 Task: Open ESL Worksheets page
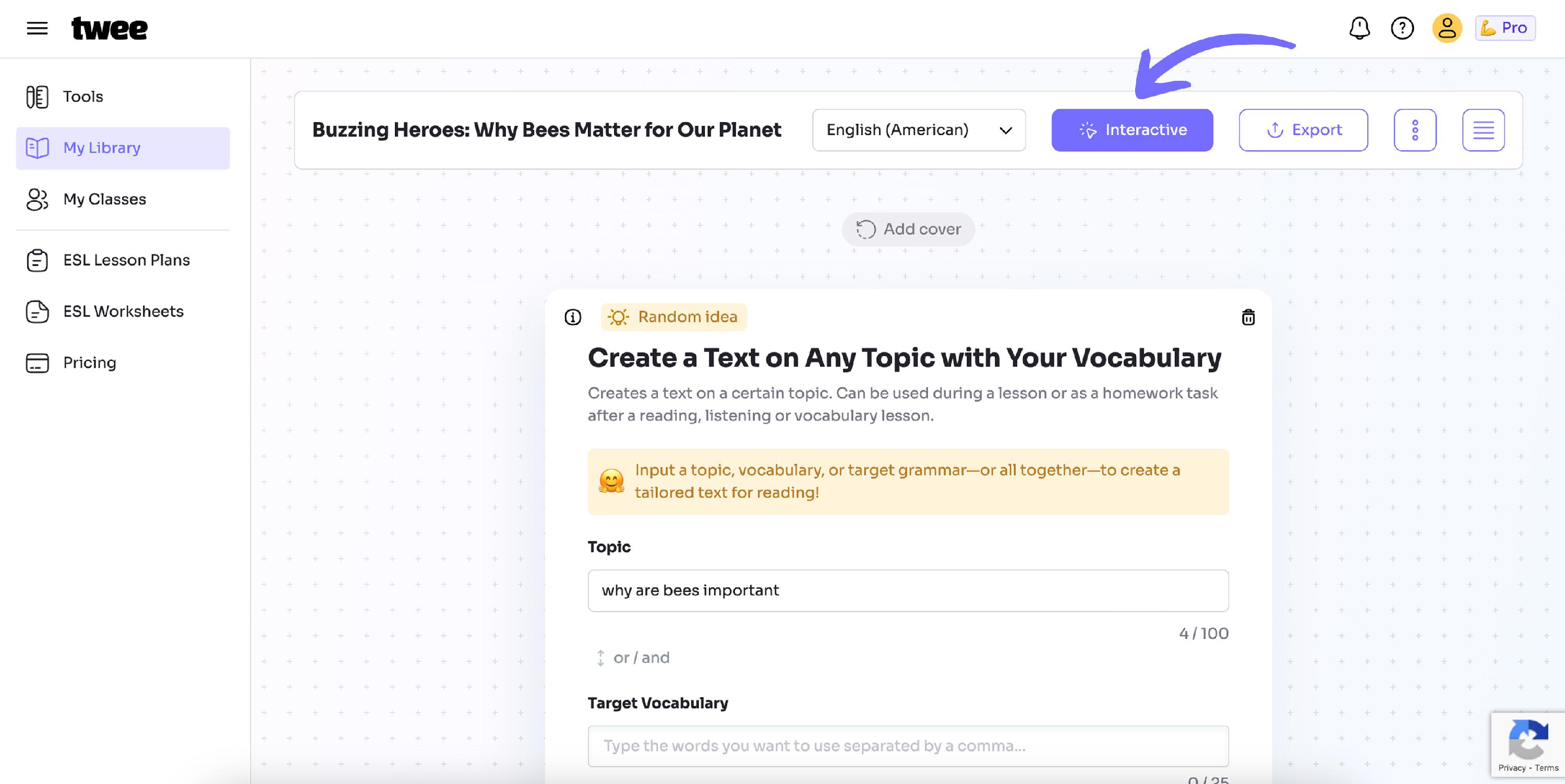[123, 311]
